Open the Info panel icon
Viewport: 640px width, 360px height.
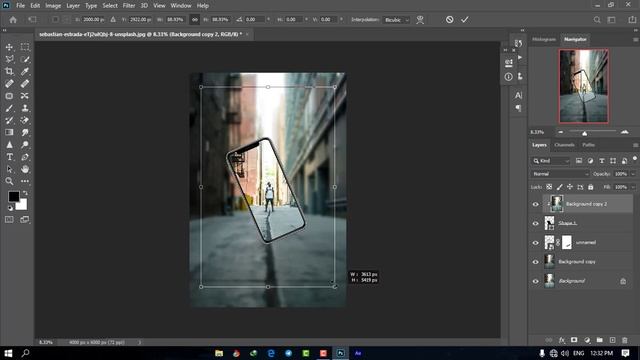(508, 77)
